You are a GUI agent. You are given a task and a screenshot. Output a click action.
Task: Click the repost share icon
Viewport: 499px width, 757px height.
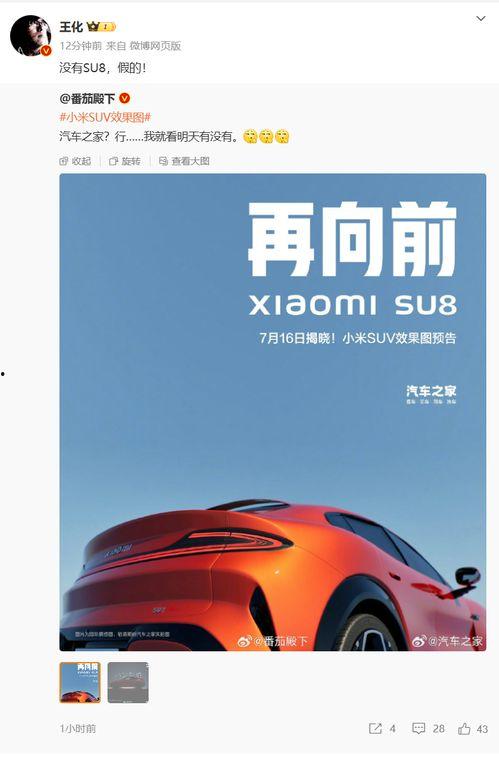375,728
